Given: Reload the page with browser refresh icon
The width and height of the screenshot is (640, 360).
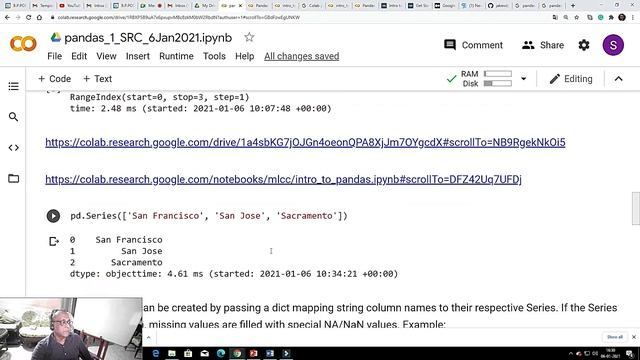Looking at the screenshot, I should [28, 18].
